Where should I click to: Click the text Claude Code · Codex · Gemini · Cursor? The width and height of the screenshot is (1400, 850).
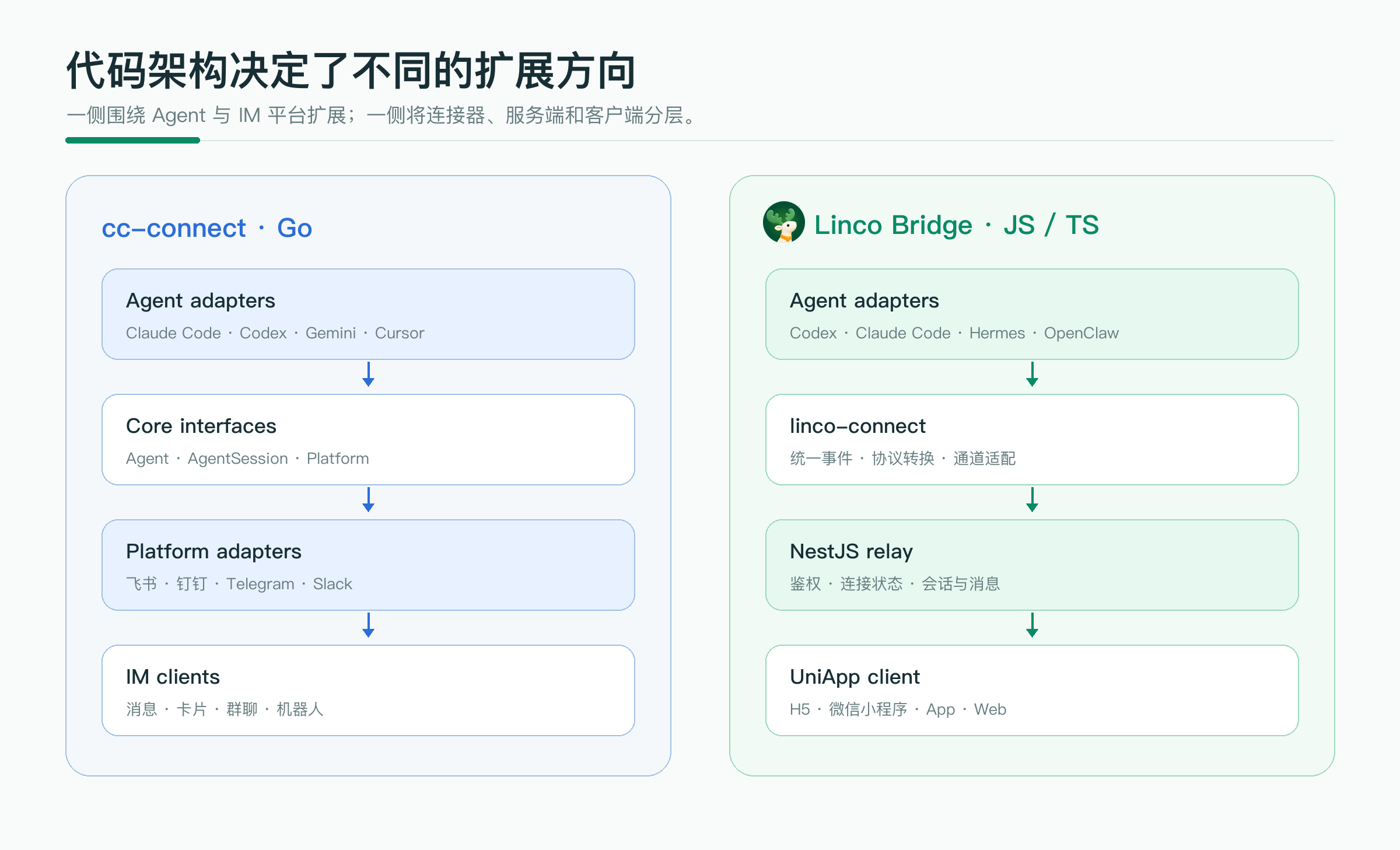tap(275, 333)
